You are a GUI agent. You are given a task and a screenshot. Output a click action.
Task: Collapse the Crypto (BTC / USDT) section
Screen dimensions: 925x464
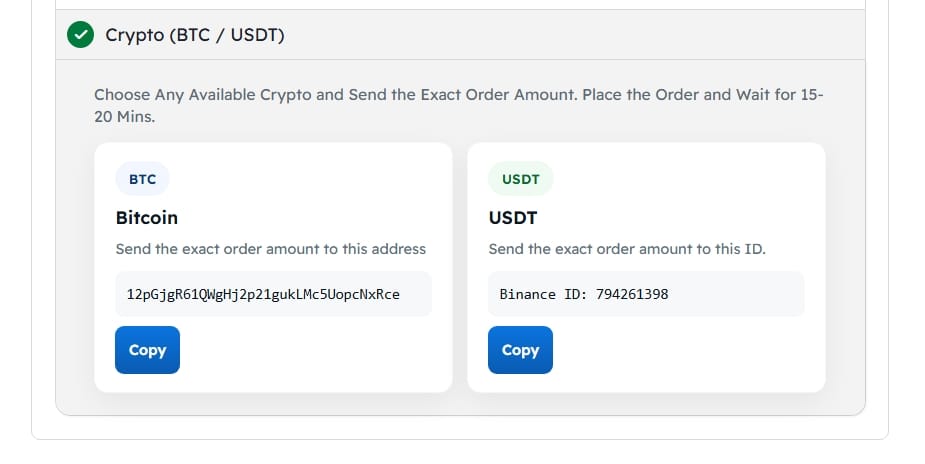pos(195,36)
